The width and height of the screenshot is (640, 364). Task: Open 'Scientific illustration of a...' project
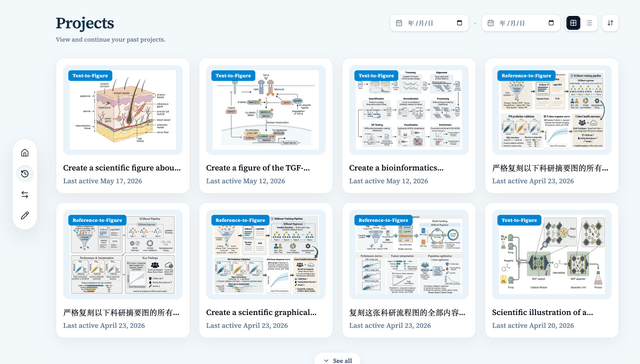(542, 312)
